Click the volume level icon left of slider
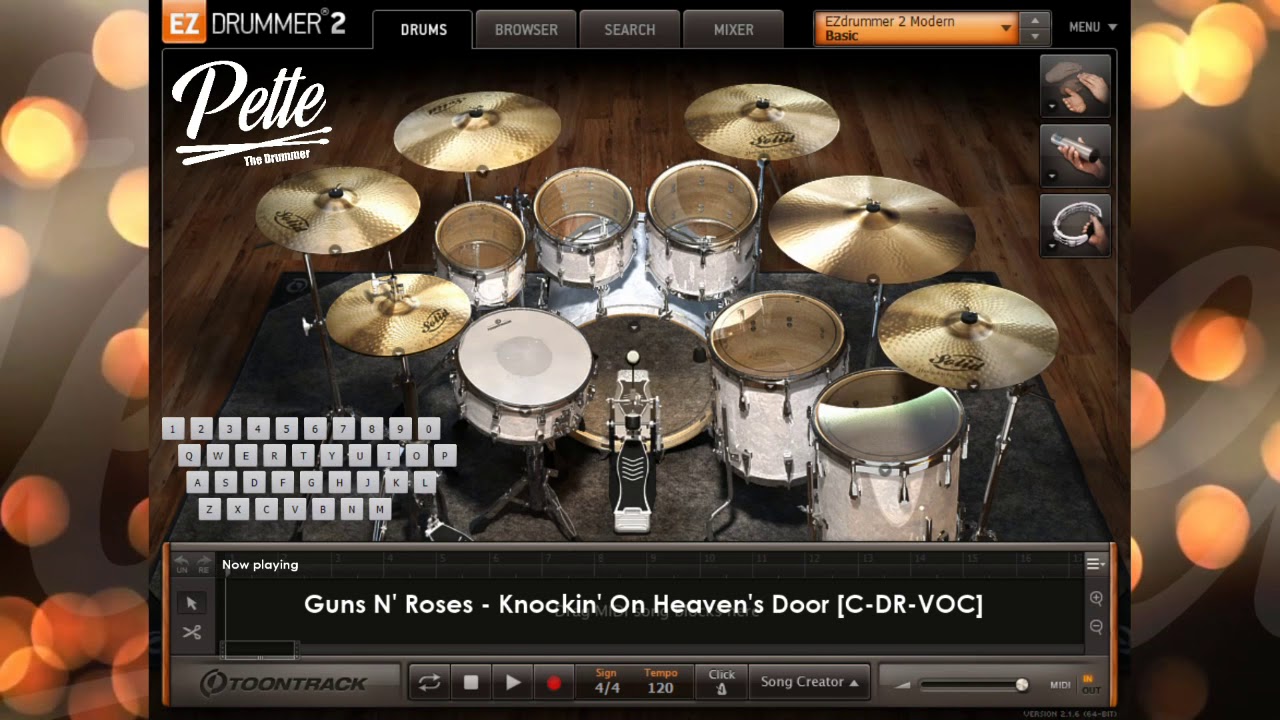The width and height of the screenshot is (1280, 720). click(903, 685)
